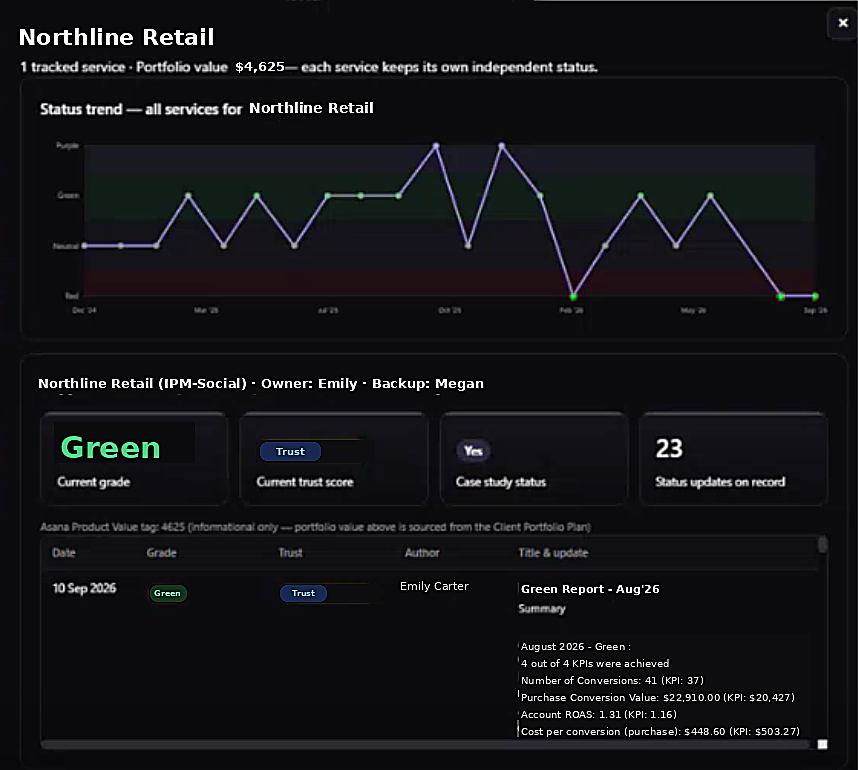Click the Grade column header
This screenshot has height=770, width=858.
pyautogui.click(x=161, y=553)
